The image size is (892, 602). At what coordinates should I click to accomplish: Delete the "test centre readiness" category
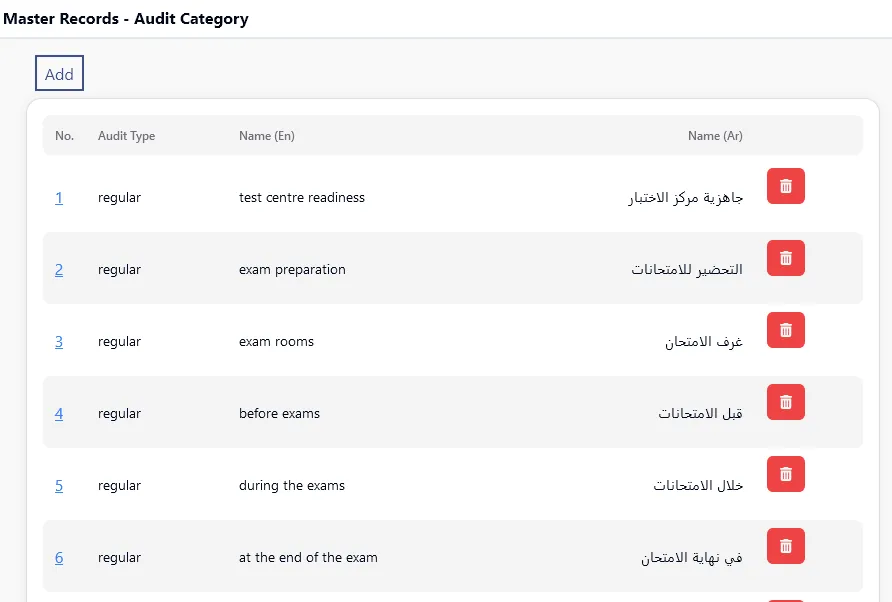pyautogui.click(x=785, y=186)
